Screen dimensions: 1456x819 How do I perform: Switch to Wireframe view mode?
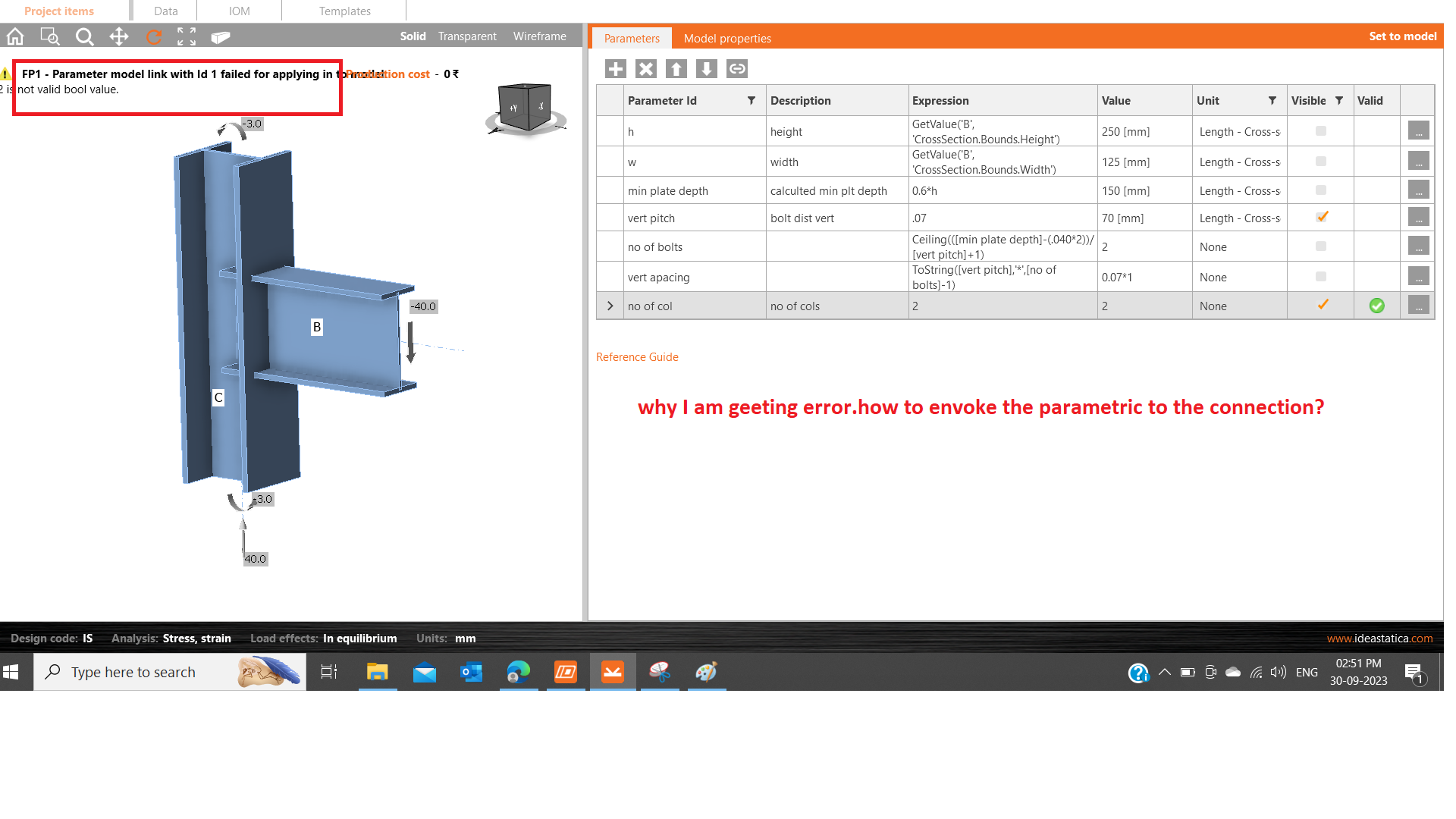[539, 36]
